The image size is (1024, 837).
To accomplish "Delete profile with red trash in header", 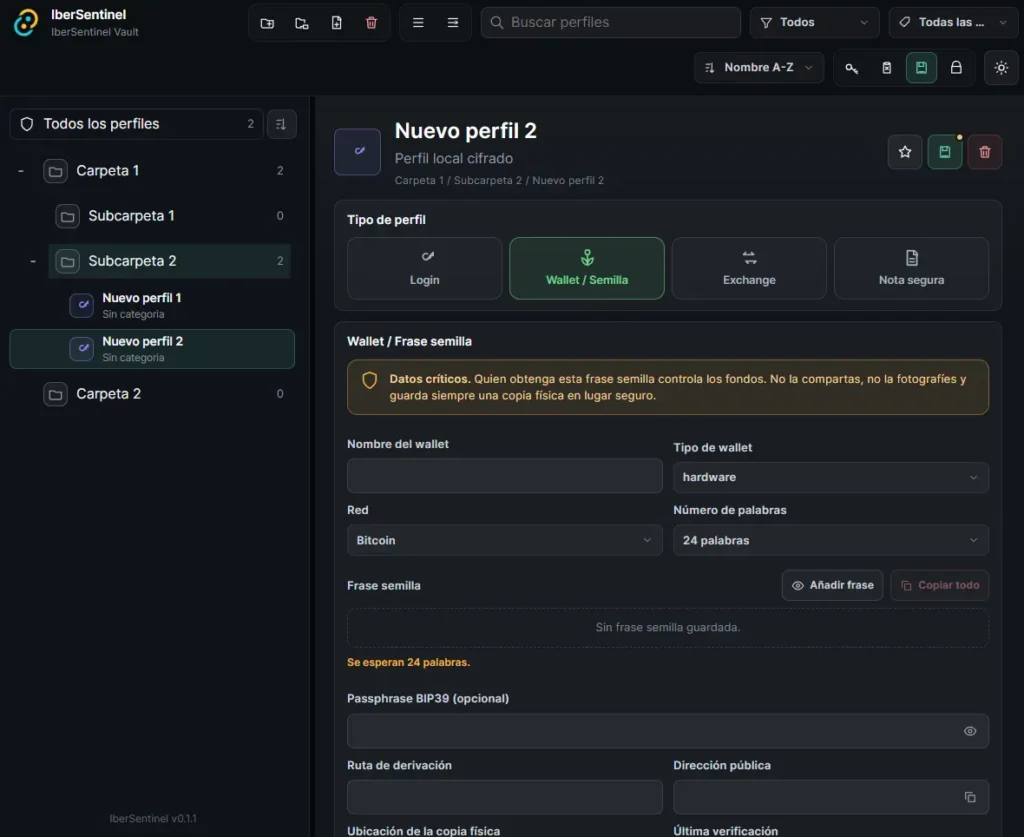I will (985, 152).
